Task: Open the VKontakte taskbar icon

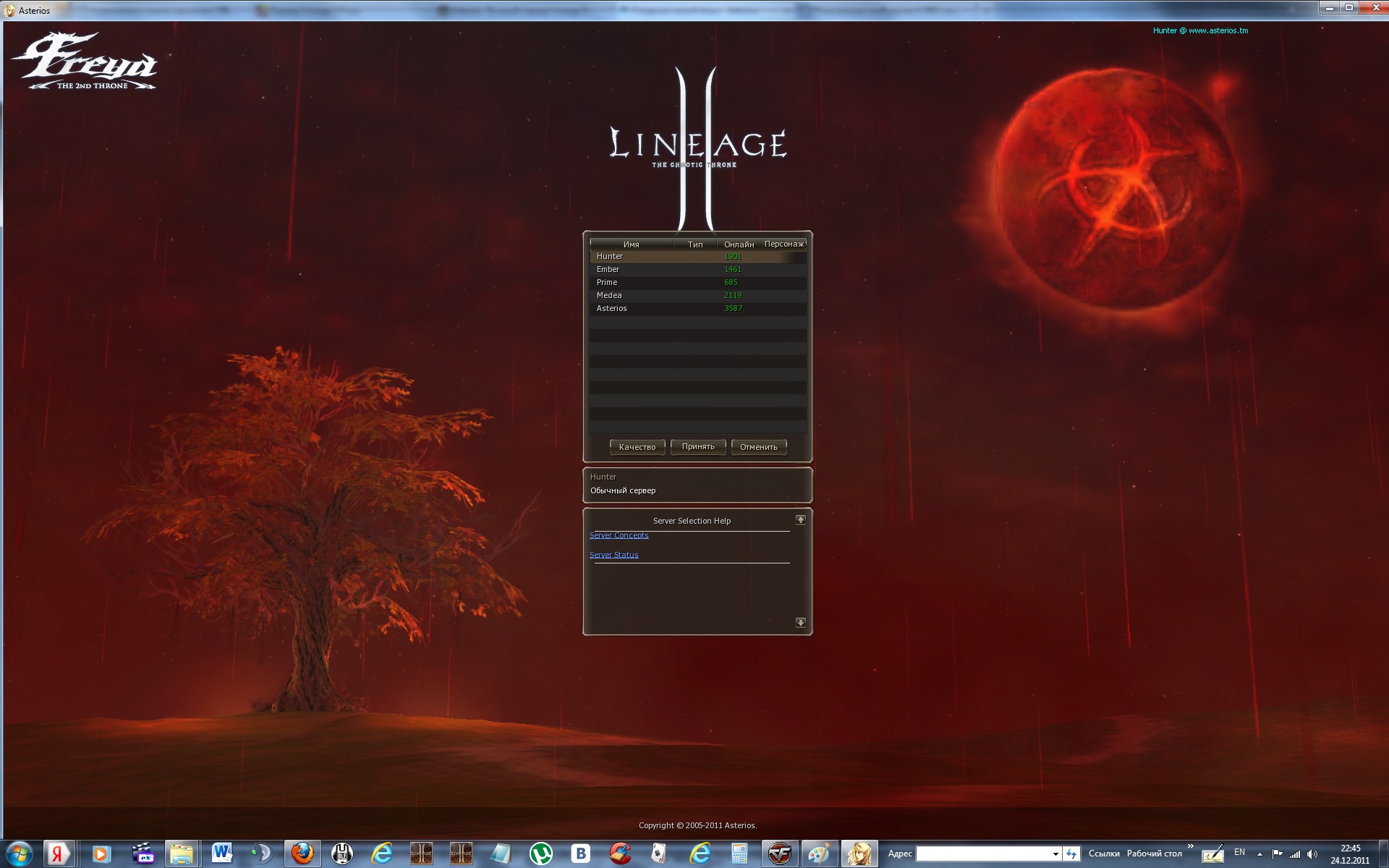Action: tap(580, 854)
